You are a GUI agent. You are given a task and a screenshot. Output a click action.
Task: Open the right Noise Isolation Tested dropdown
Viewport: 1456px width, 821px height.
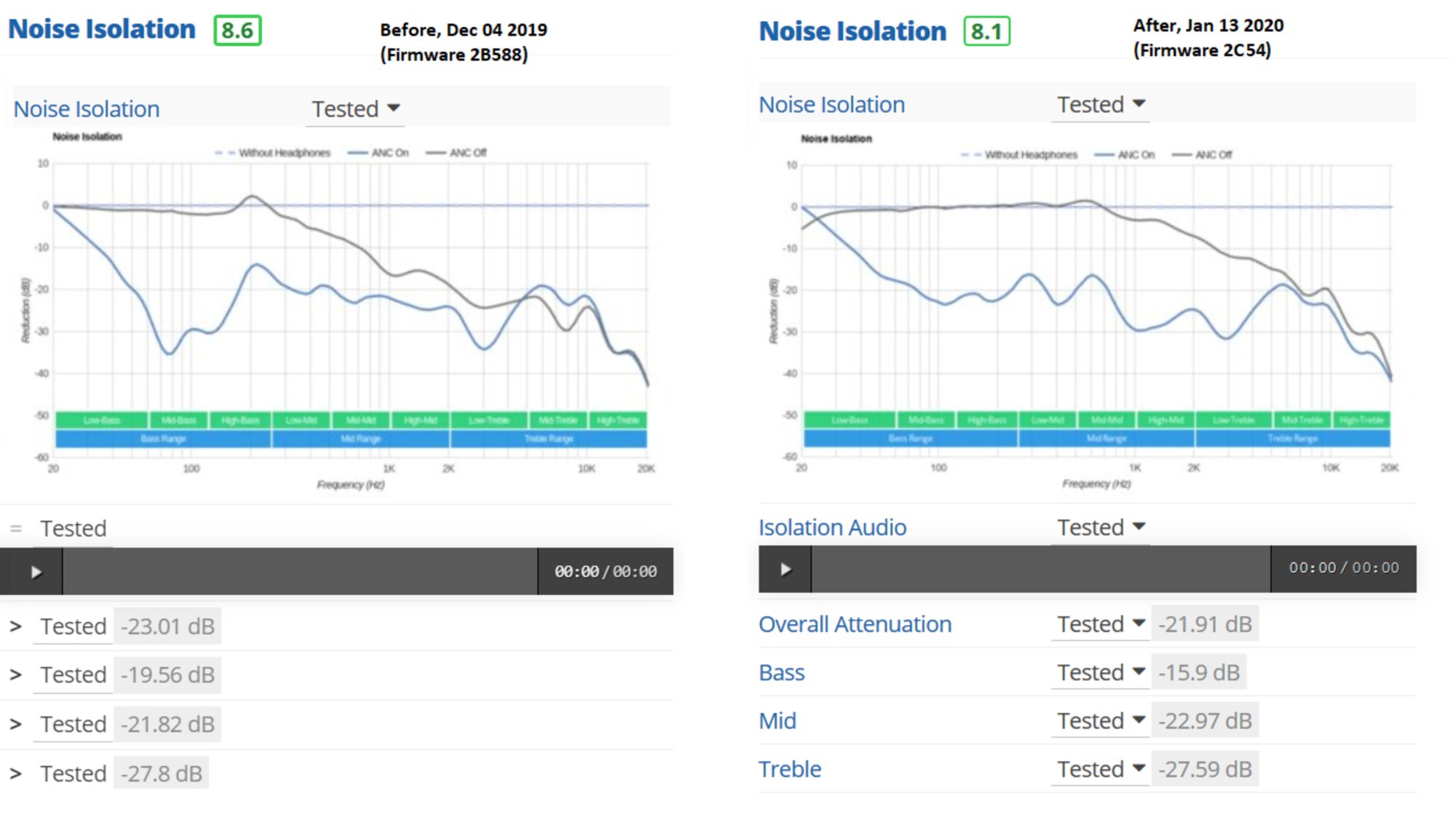click(x=1101, y=105)
